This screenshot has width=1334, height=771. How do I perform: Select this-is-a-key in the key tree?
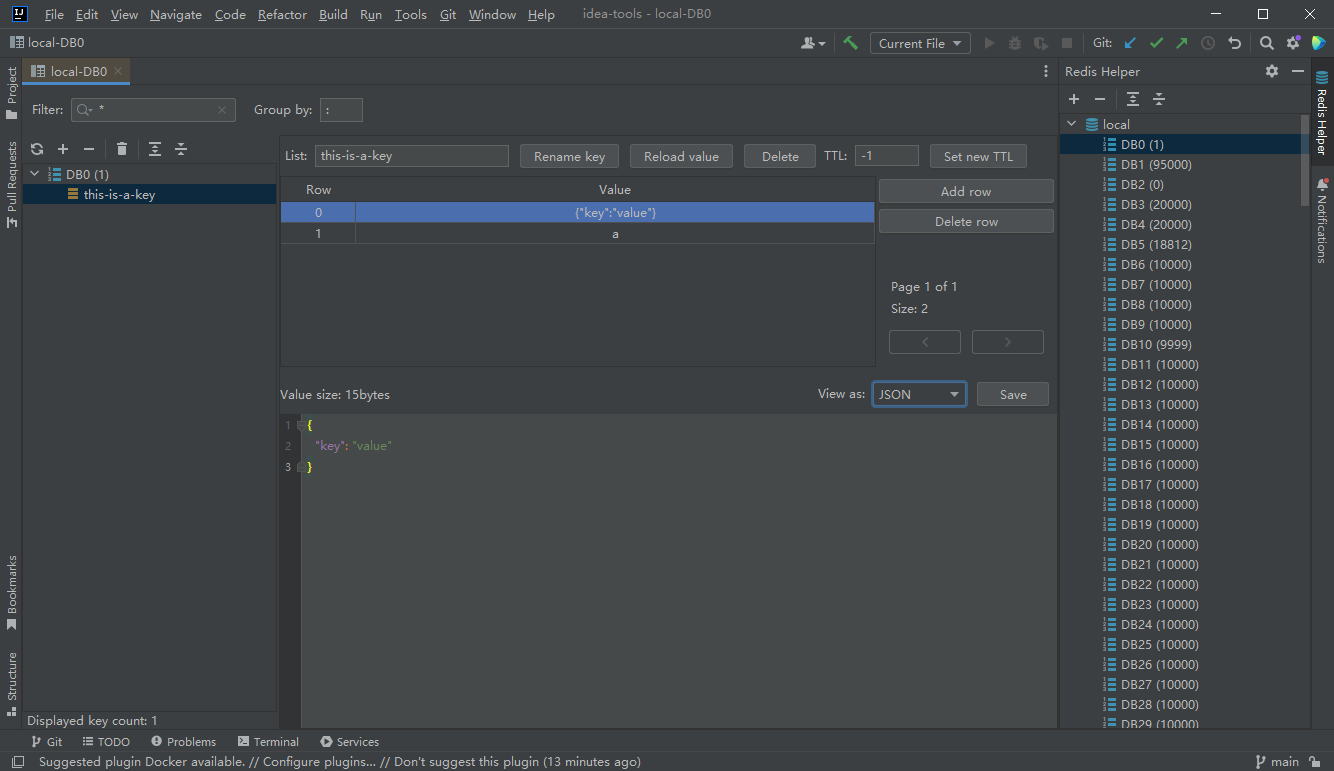tap(119, 194)
